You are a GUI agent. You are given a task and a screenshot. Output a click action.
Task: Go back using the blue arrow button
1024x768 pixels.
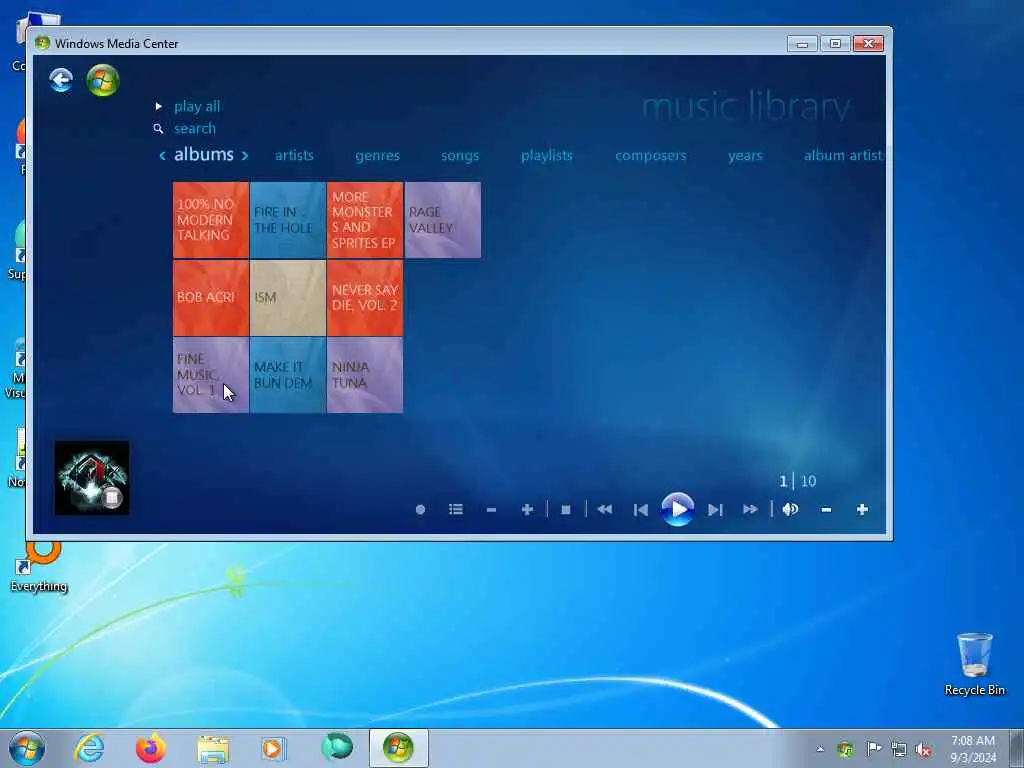[61, 81]
